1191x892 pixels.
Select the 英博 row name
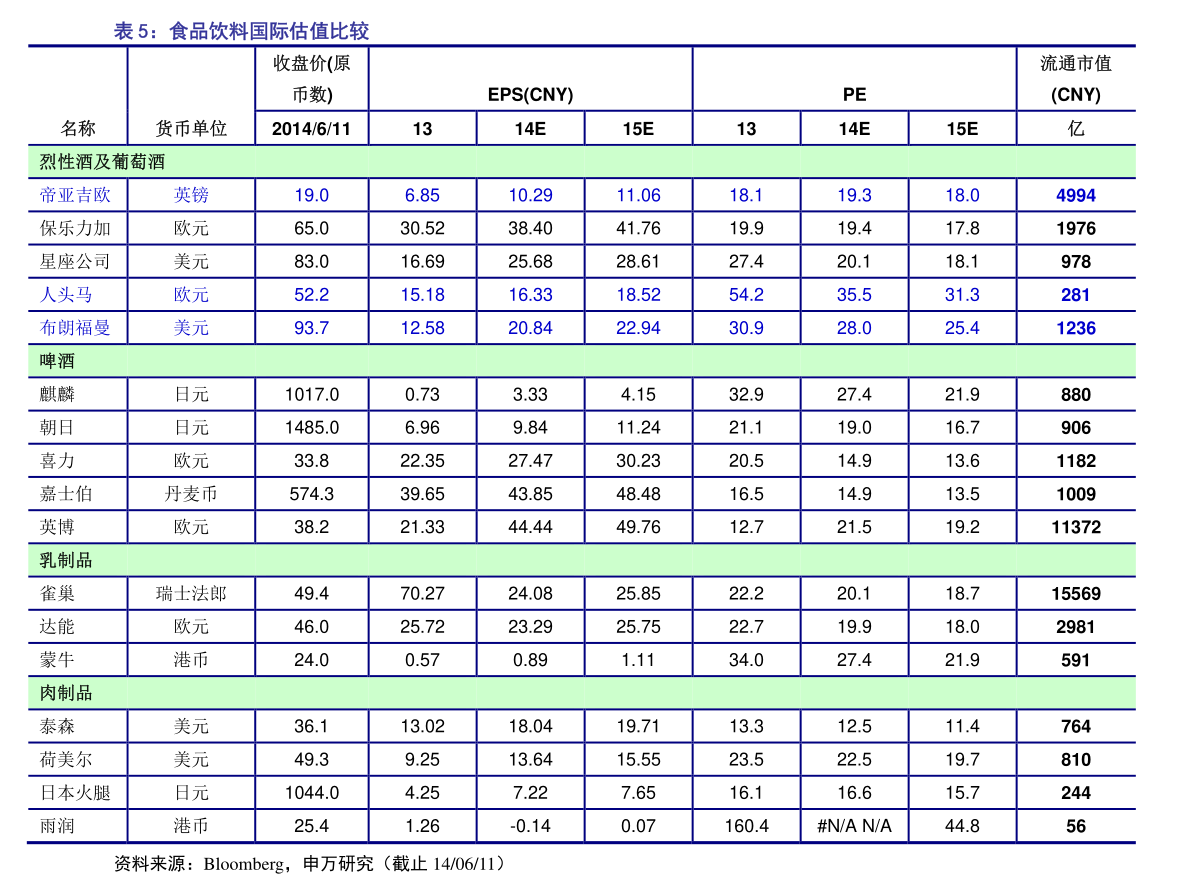tap(57, 527)
